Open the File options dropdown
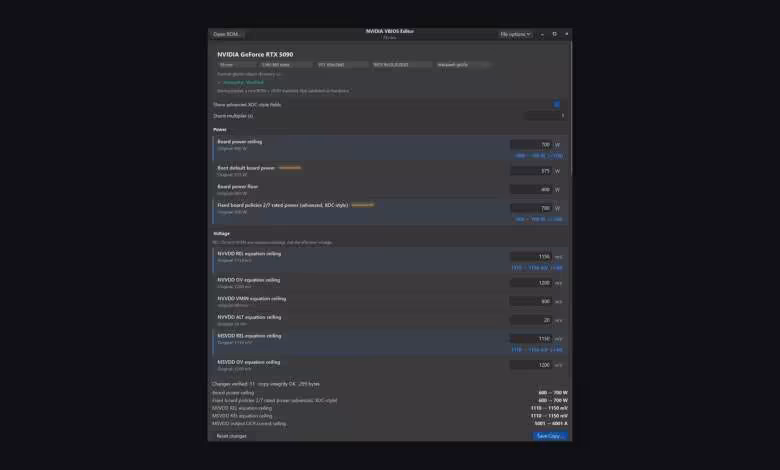The height and width of the screenshot is (470, 780). 515,34
